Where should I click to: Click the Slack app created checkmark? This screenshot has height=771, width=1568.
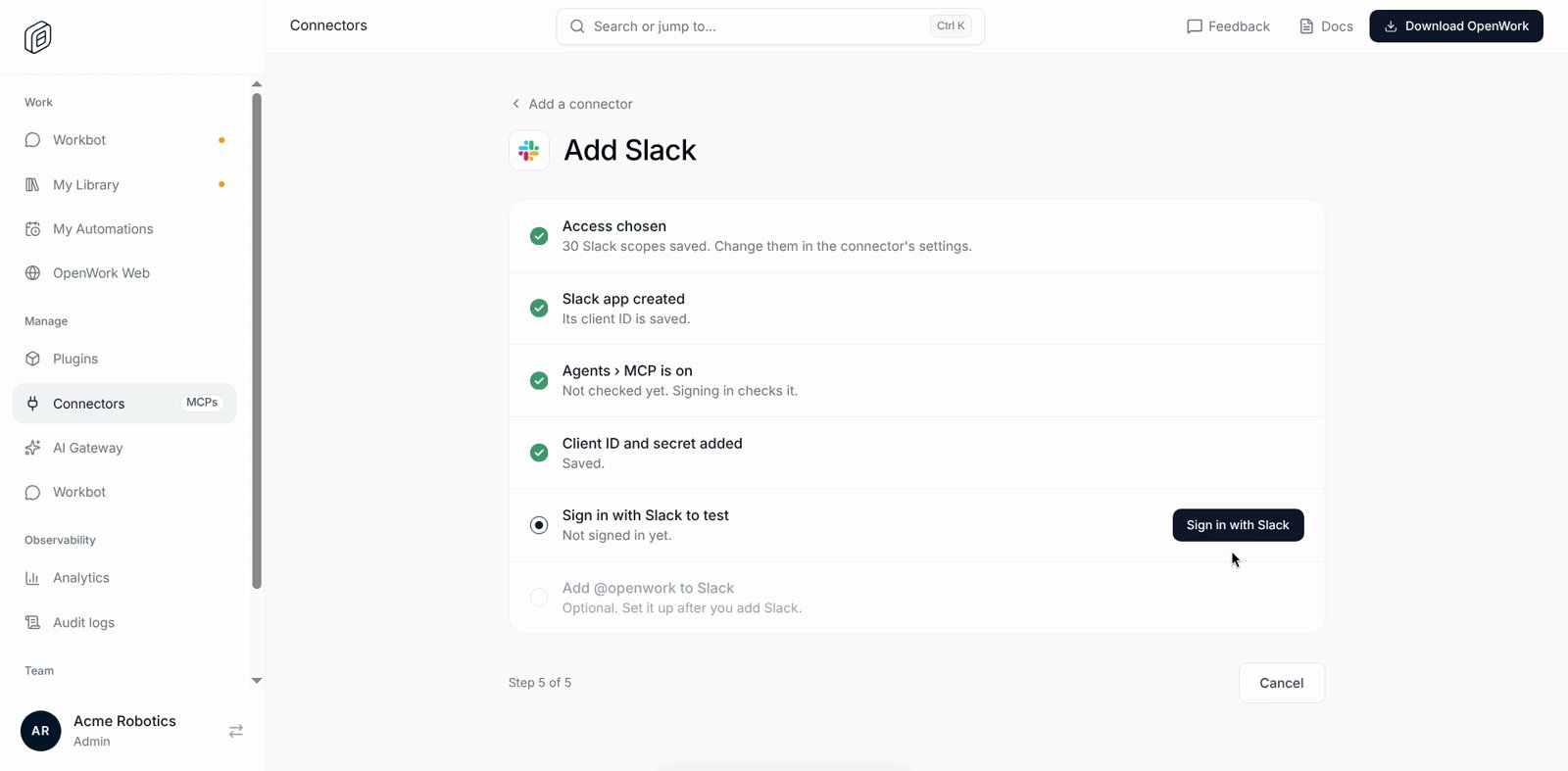coord(539,309)
